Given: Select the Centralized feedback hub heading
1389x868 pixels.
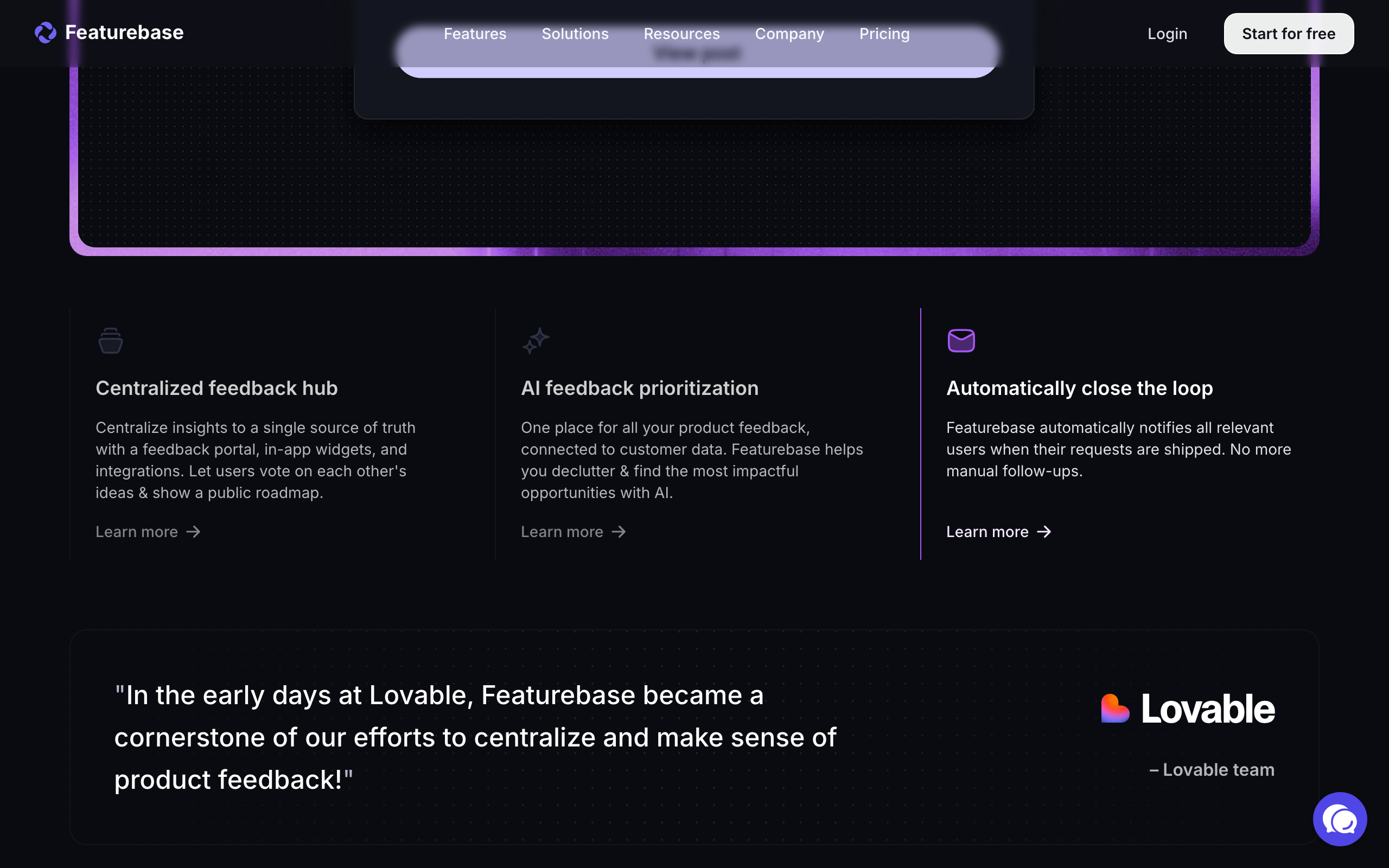Looking at the screenshot, I should click(216, 388).
